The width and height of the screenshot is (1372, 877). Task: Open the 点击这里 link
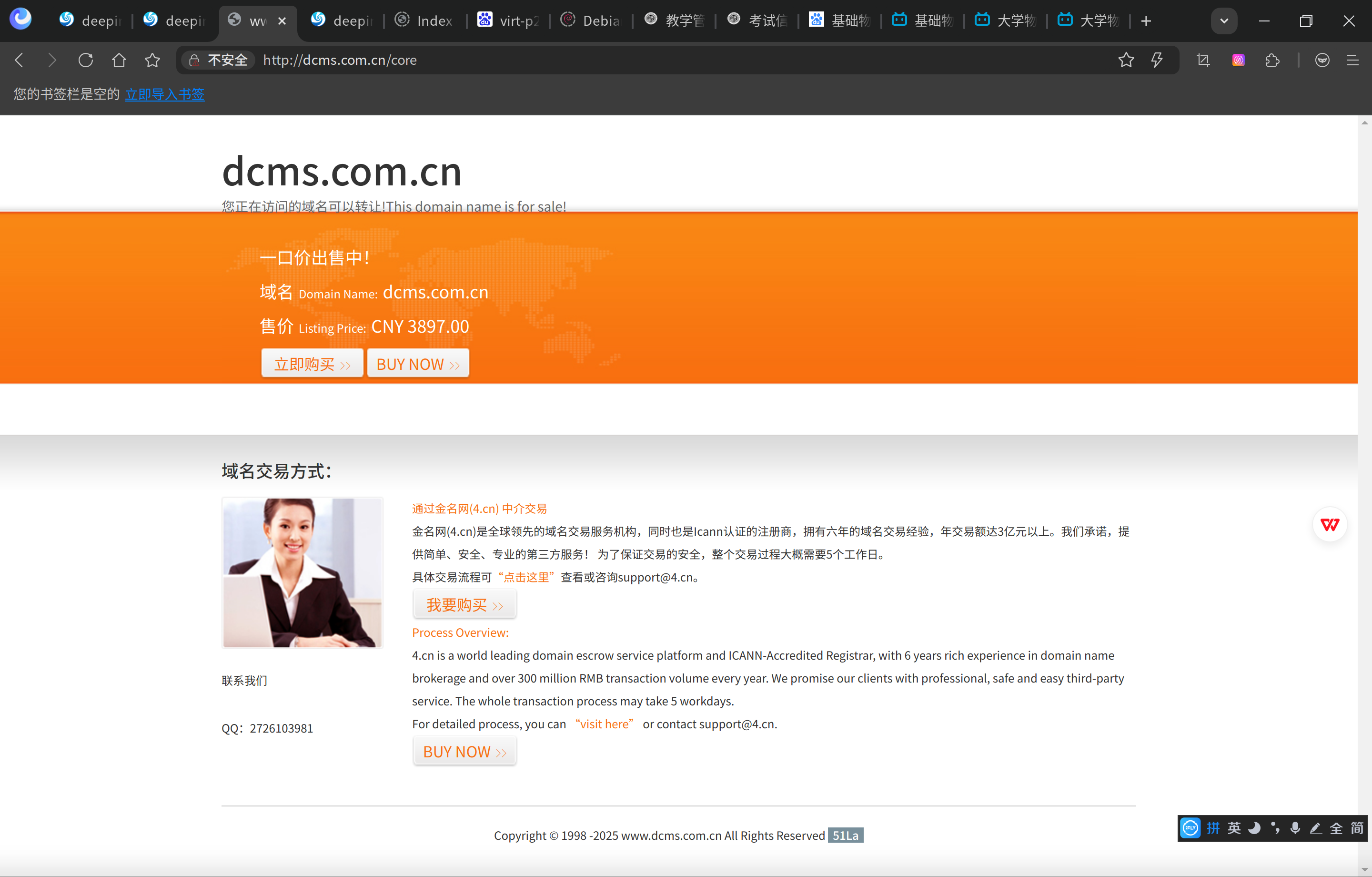click(x=526, y=577)
